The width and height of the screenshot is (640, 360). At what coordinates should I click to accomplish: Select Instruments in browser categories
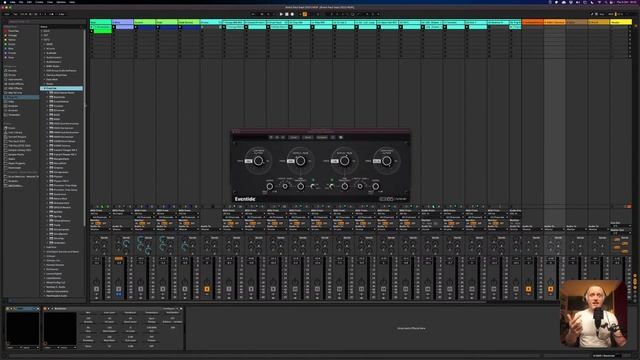point(15,80)
